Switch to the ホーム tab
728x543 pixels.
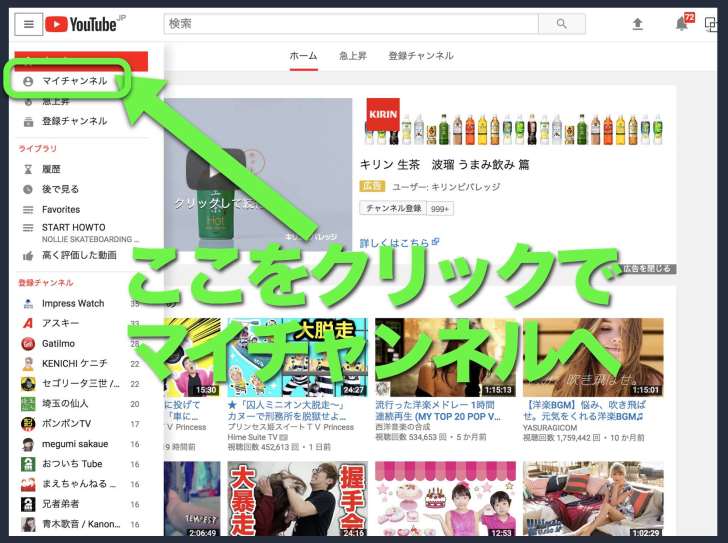pos(303,56)
